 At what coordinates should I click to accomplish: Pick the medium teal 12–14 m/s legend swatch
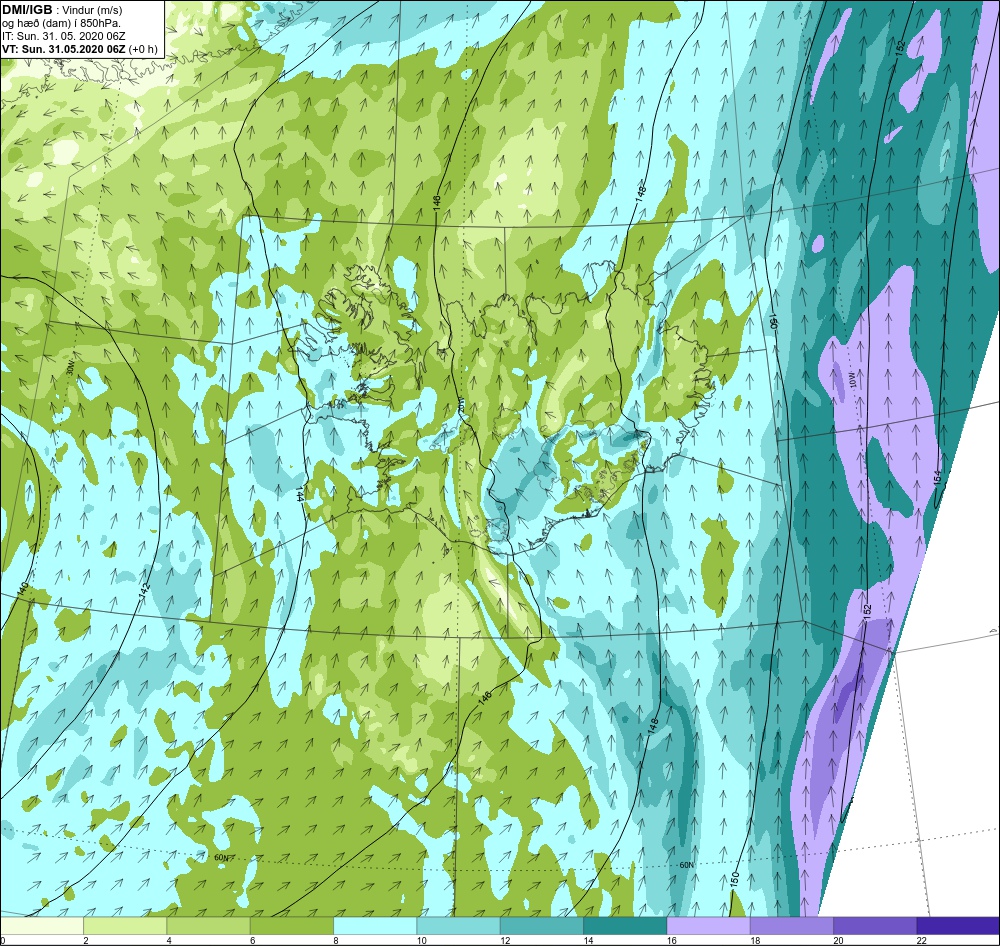pyautogui.click(x=541, y=925)
